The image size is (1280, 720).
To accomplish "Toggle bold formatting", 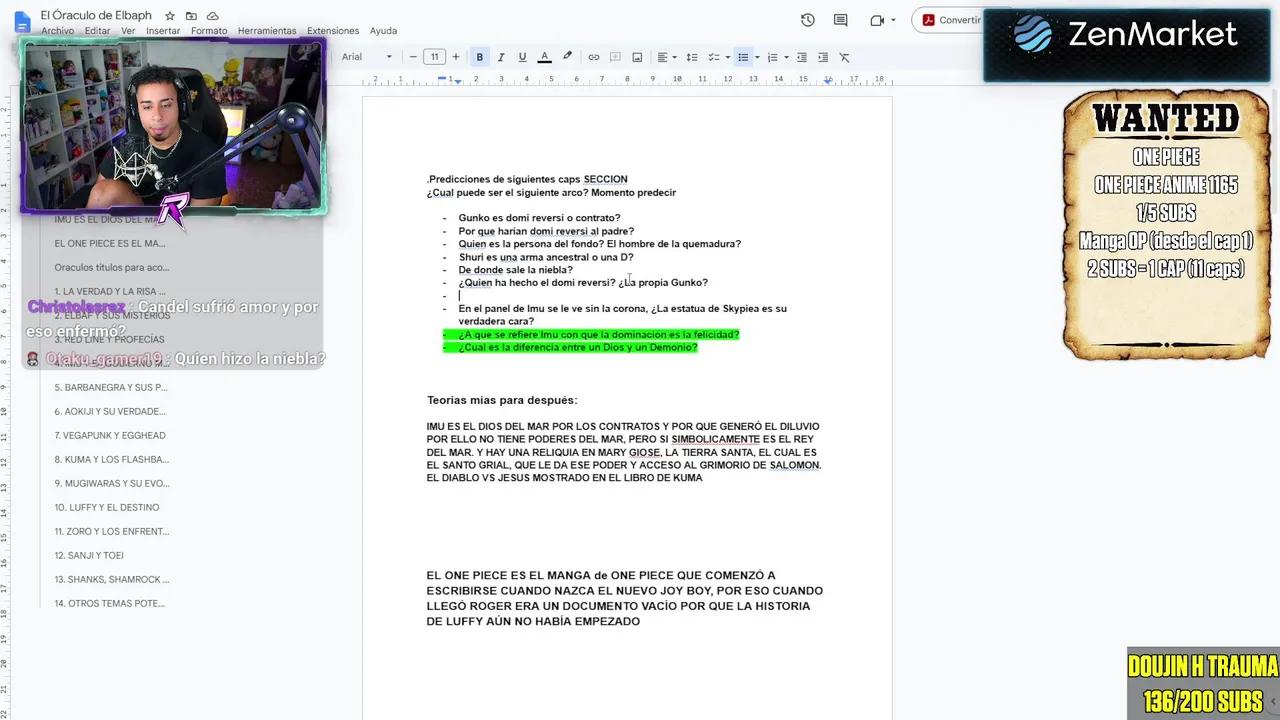I will pos(480,57).
